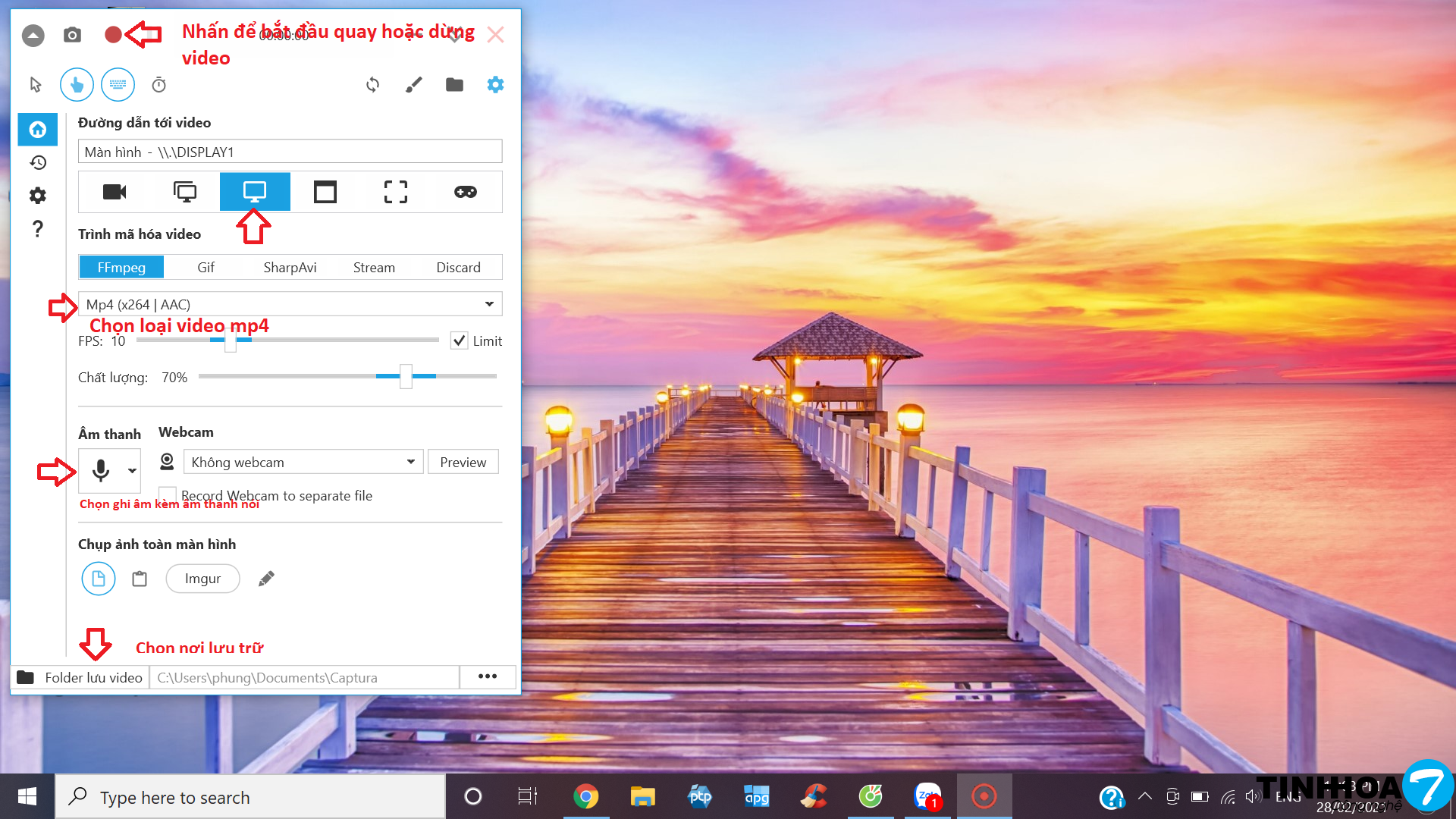Viewport: 1456px width, 819px height.
Task: Select the webcam-only video source icon
Action: pos(115,192)
